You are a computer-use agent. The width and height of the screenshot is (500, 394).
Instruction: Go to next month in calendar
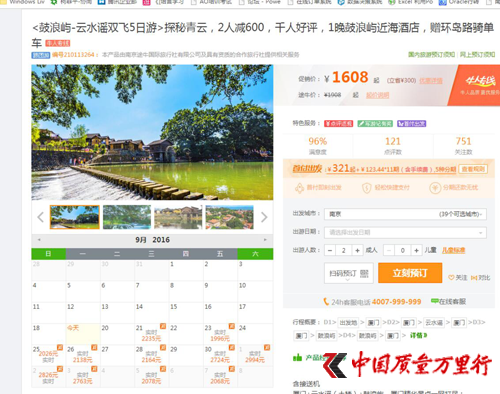pos(265,240)
